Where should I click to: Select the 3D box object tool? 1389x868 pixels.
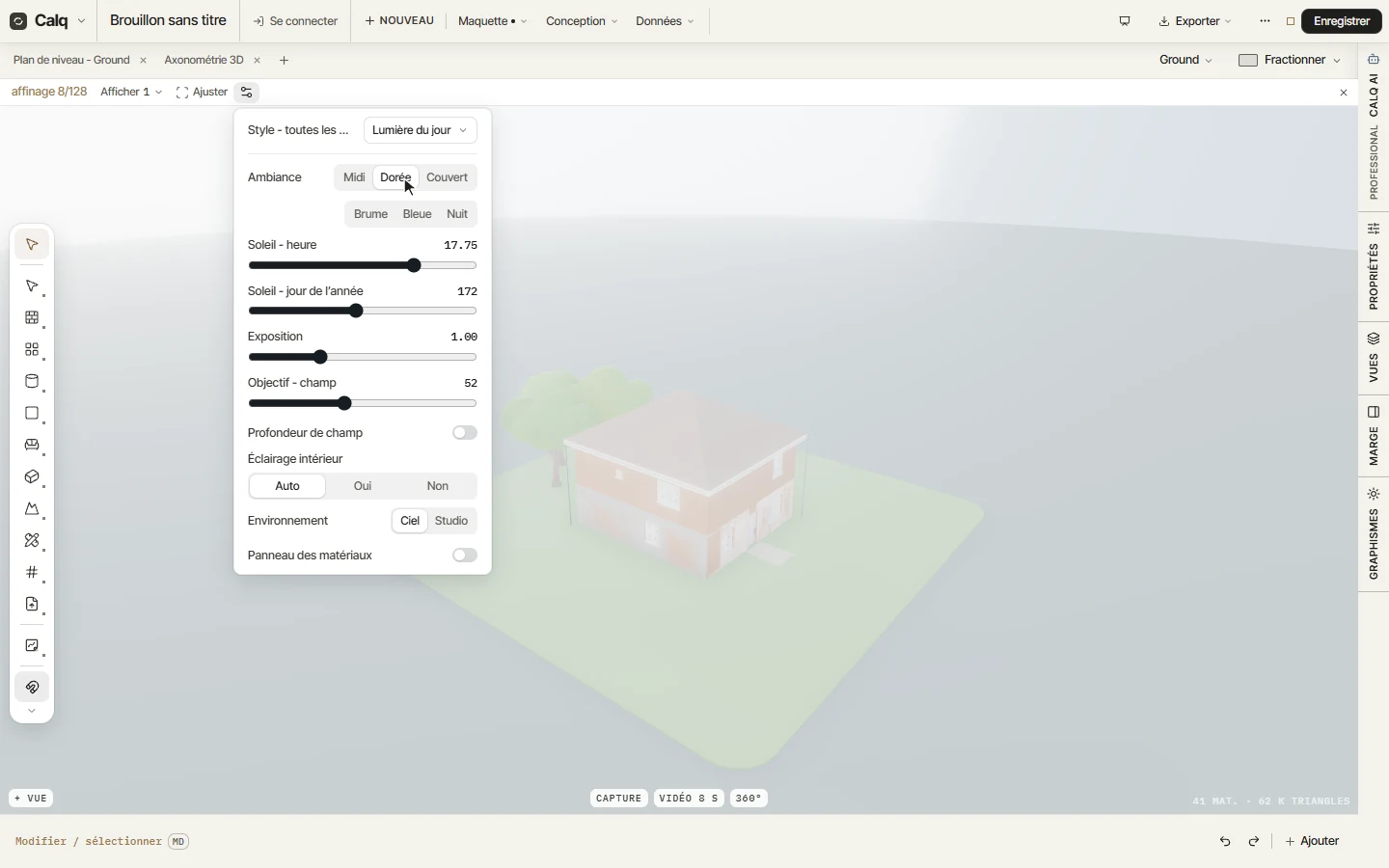[x=32, y=477]
